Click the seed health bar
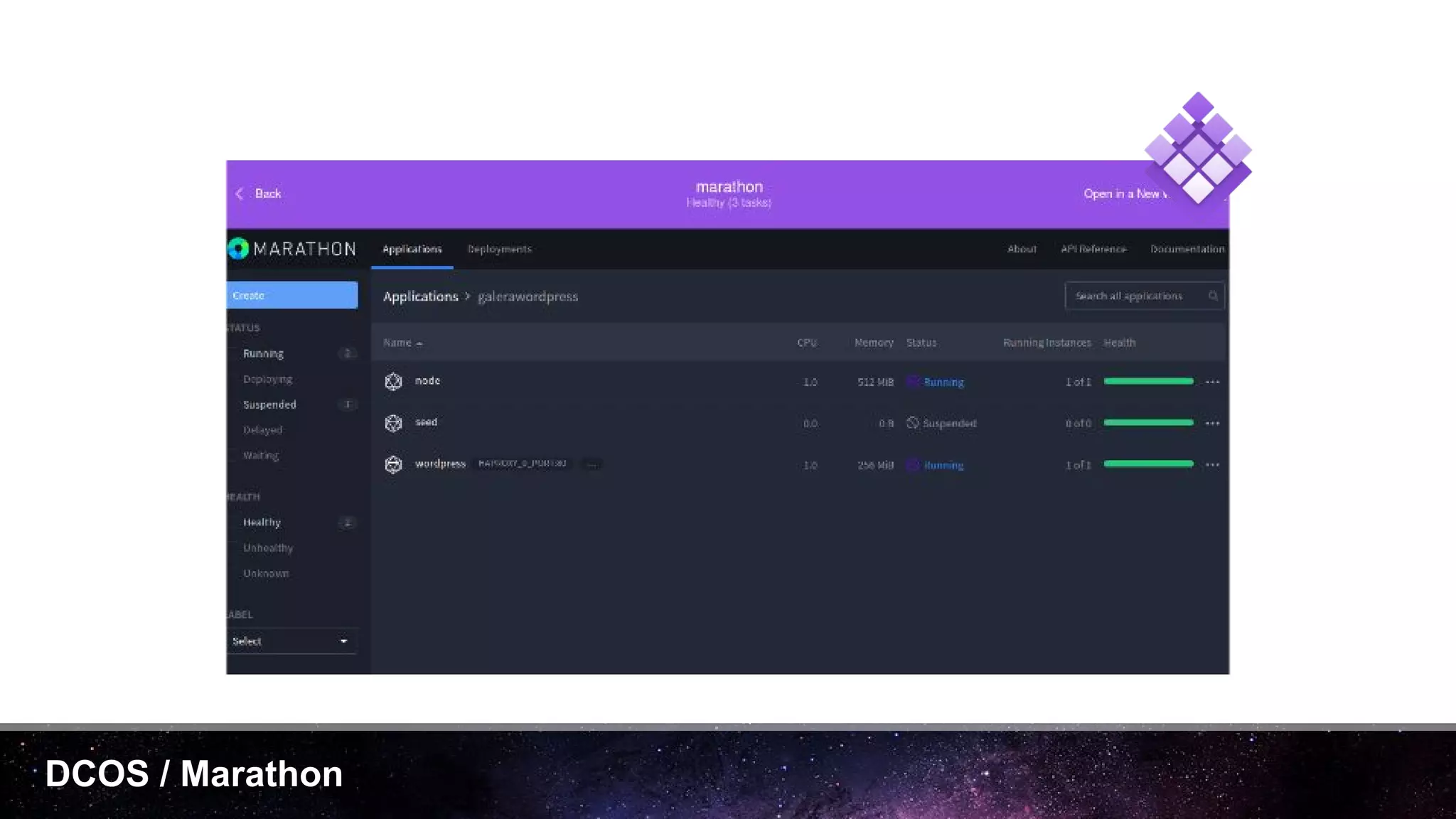The height and width of the screenshot is (819, 1456). [1148, 423]
